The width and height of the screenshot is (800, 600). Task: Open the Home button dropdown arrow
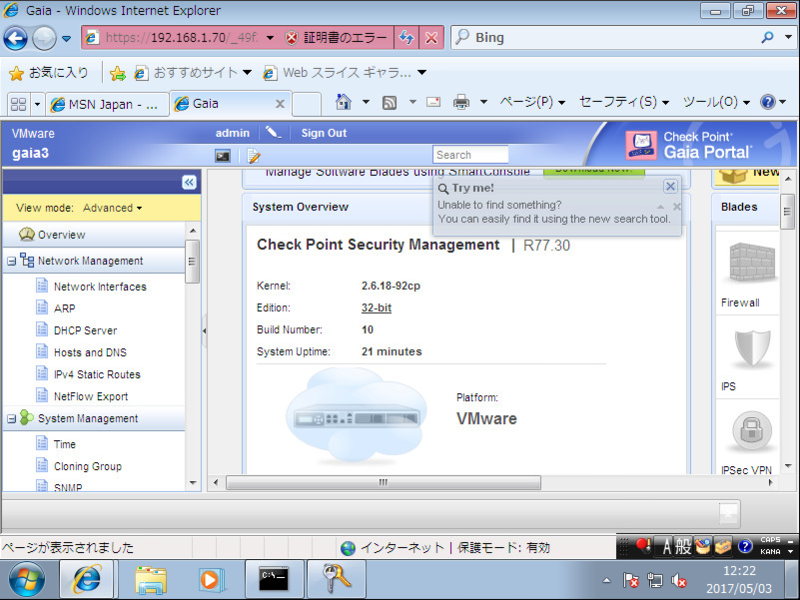tap(366, 102)
